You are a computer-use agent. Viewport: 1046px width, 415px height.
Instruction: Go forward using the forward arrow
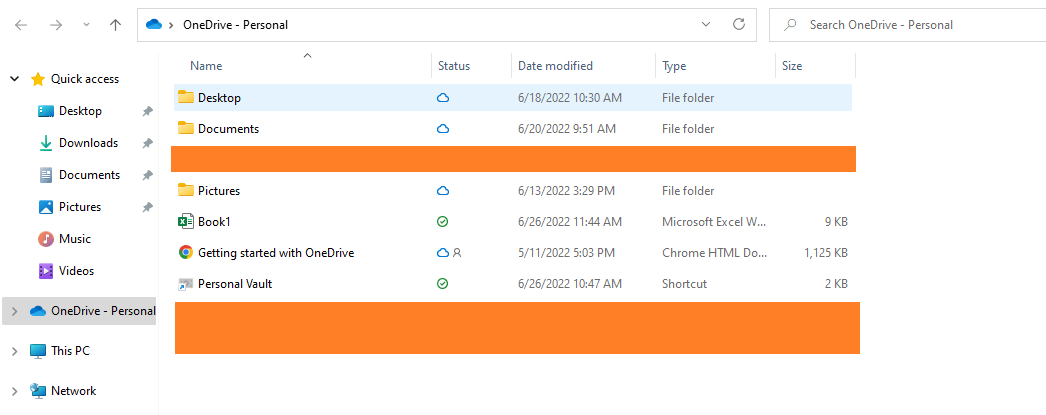(x=56, y=25)
